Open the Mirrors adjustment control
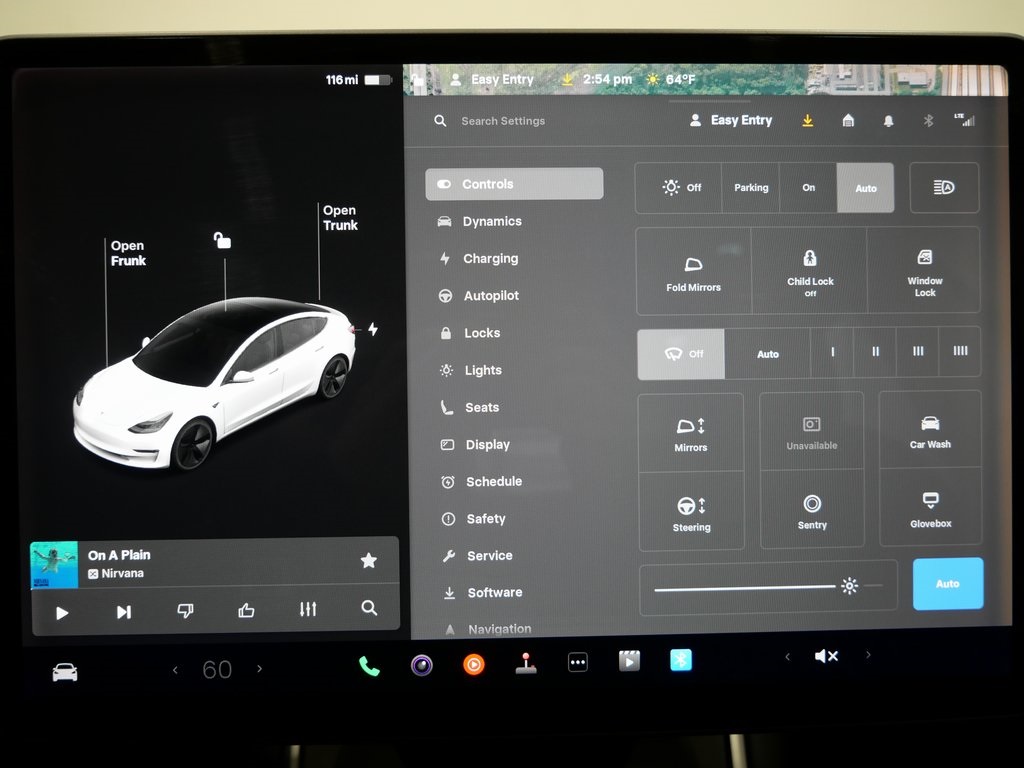The height and width of the screenshot is (768, 1024). (x=691, y=430)
